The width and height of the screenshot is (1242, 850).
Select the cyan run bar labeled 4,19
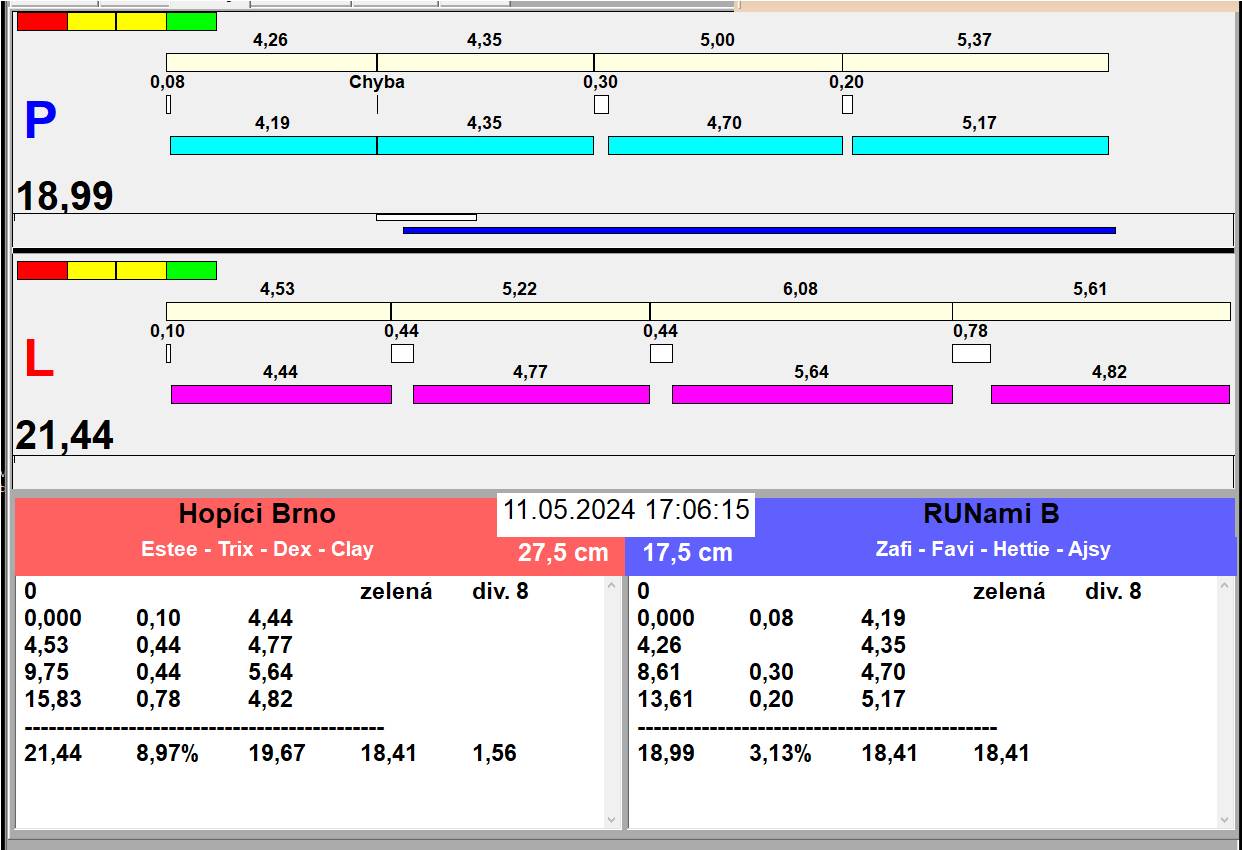click(273, 145)
